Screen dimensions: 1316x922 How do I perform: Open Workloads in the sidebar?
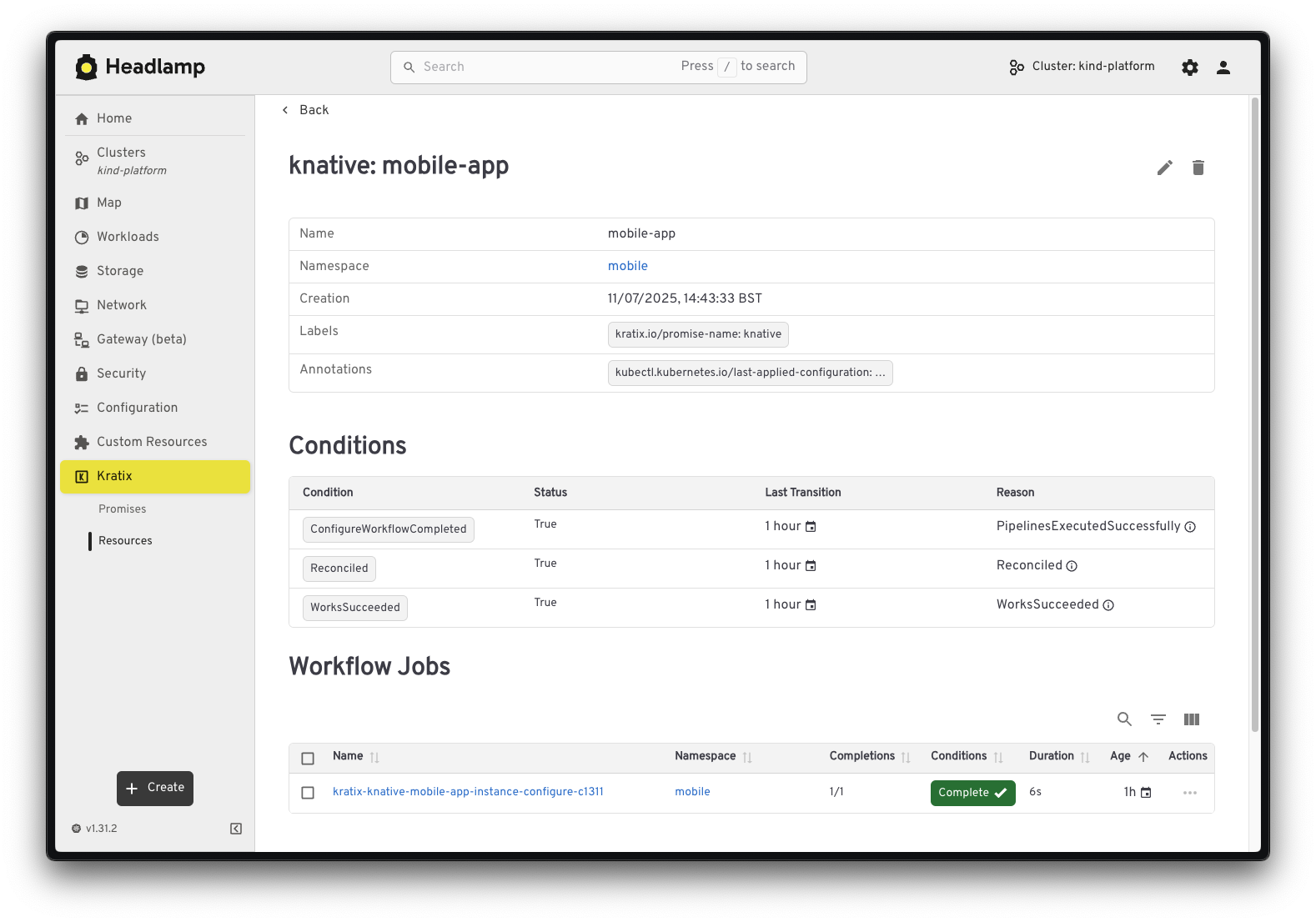click(155, 237)
